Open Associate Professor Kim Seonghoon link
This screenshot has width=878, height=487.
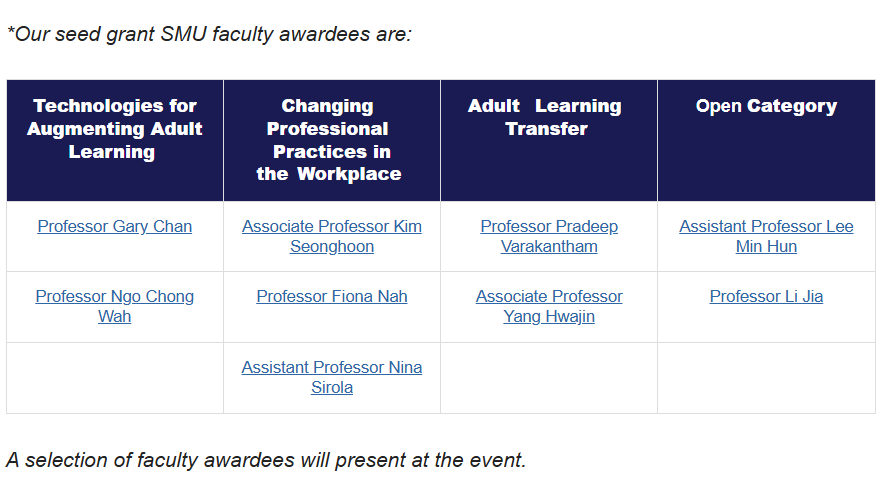pyautogui.click(x=332, y=237)
